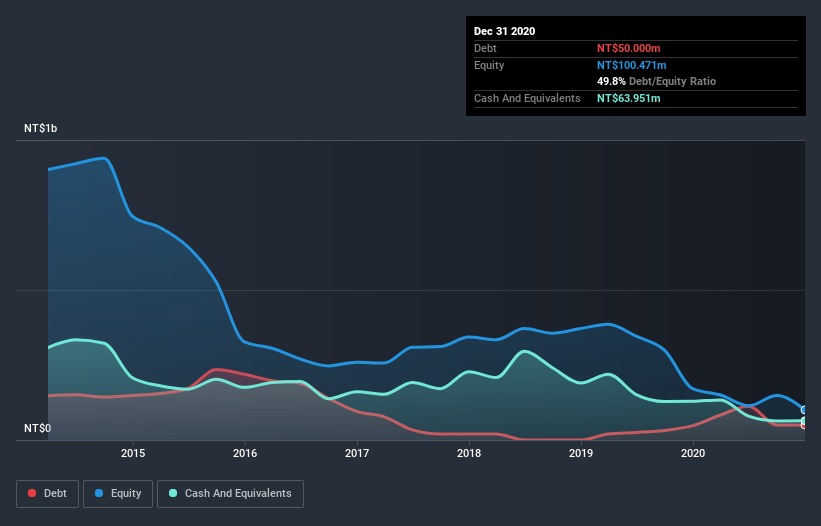Click the 2017 x-axis label
The width and height of the screenshot is (821, 526).
click(357, 453)
